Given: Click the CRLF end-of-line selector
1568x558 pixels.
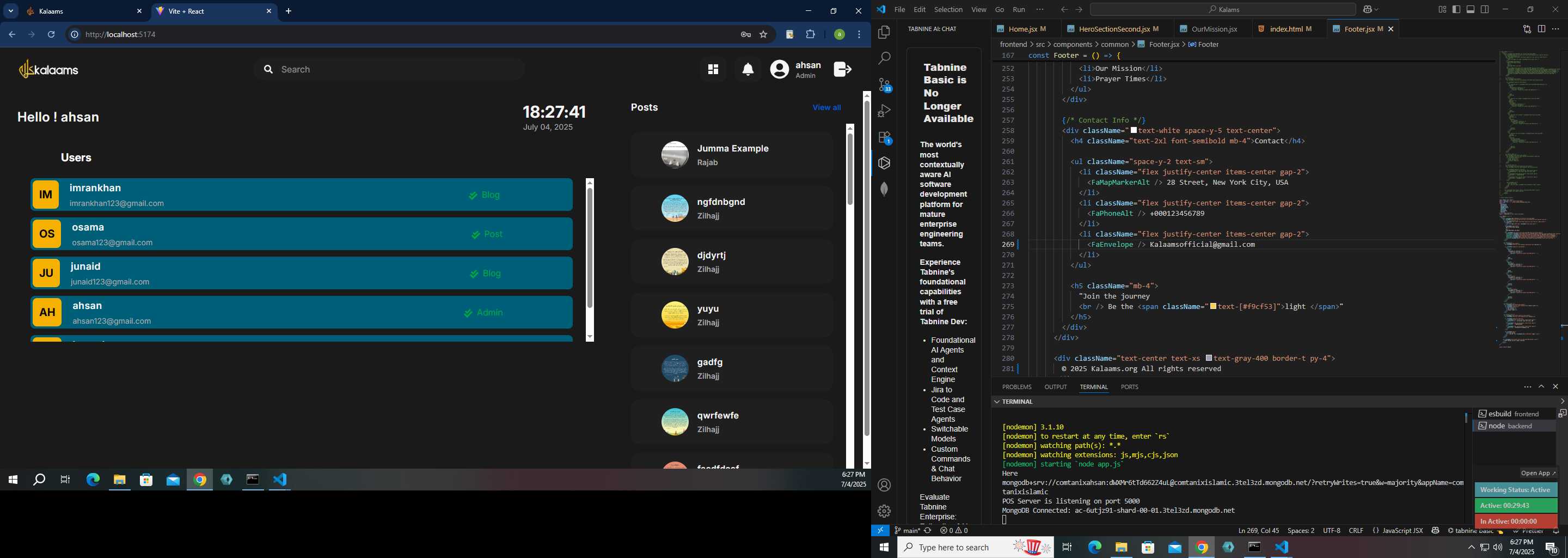Looking at the screenshot, I should pos(1356,531).
